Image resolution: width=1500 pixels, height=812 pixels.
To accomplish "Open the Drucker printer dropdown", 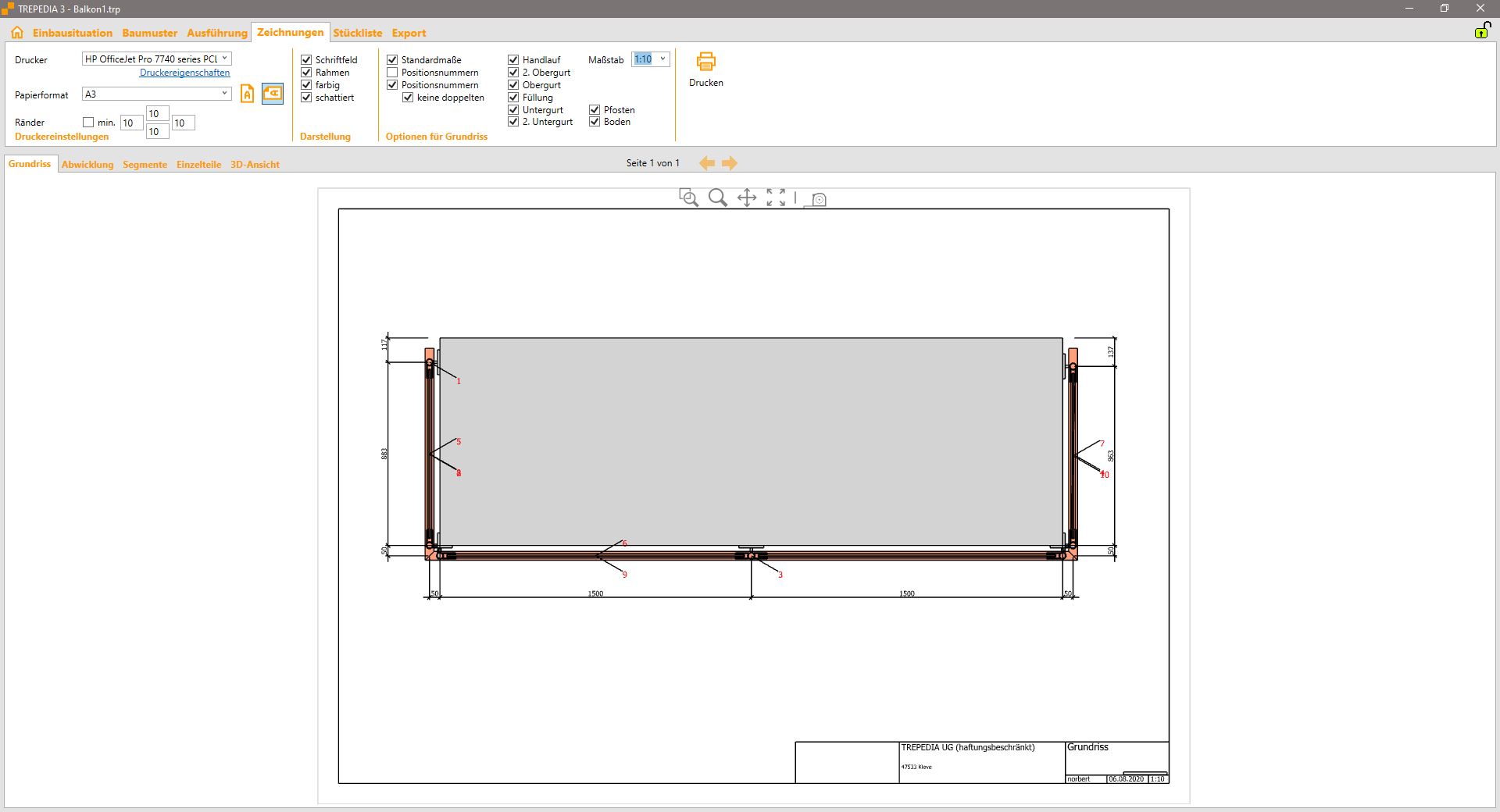I will tap(224, 59).
